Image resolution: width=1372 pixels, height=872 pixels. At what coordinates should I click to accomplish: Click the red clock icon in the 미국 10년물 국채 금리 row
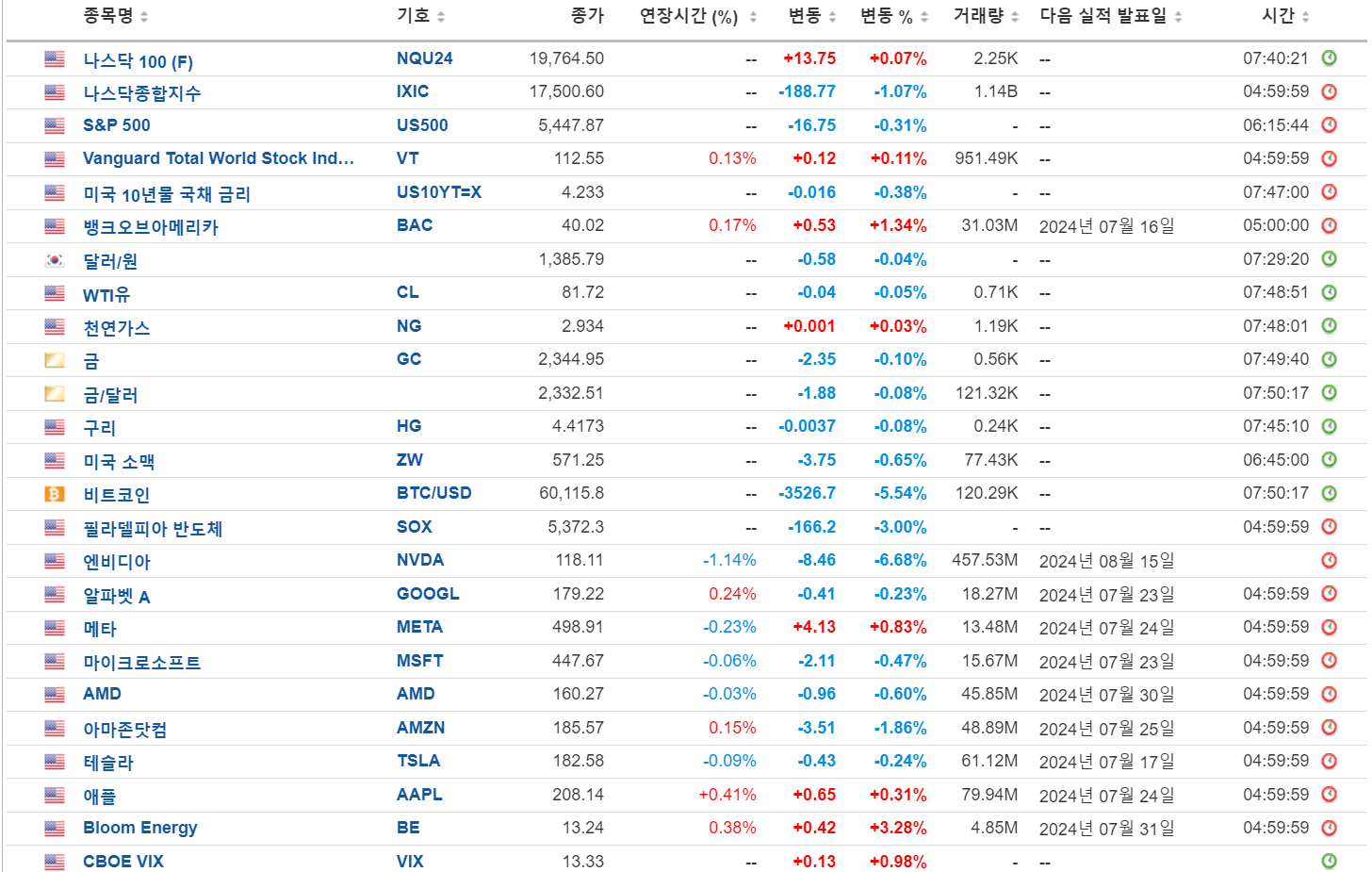1329,192
